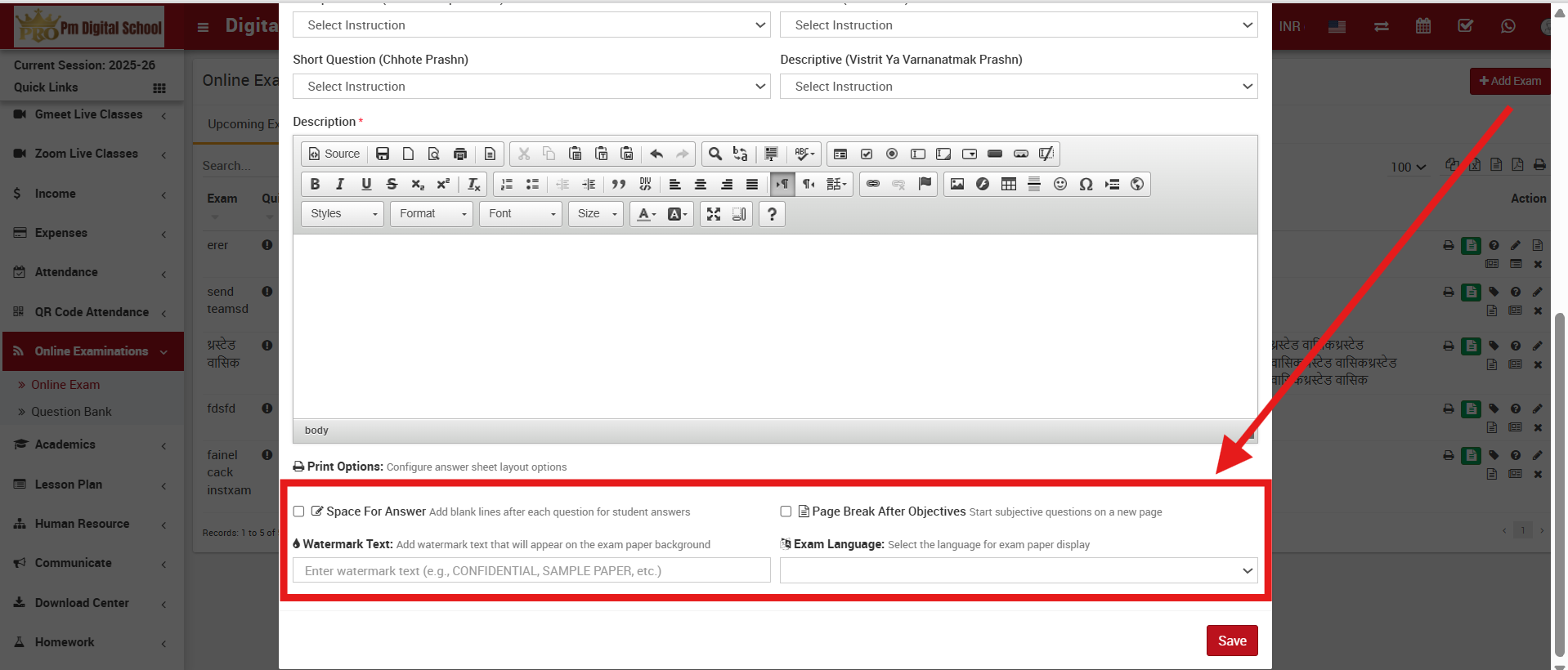Toggle Source view in the editor
1568x670 pixels.
click(334, 154)
